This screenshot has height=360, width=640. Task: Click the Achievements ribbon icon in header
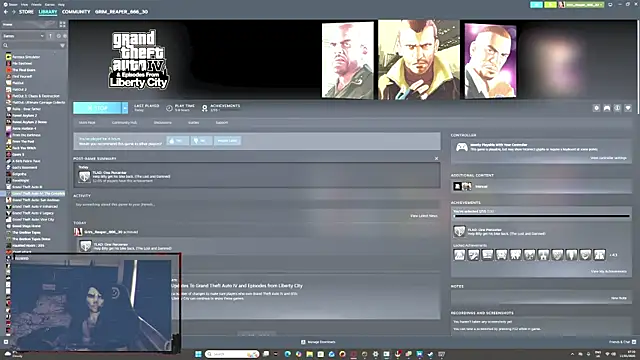tap(204, 108)
